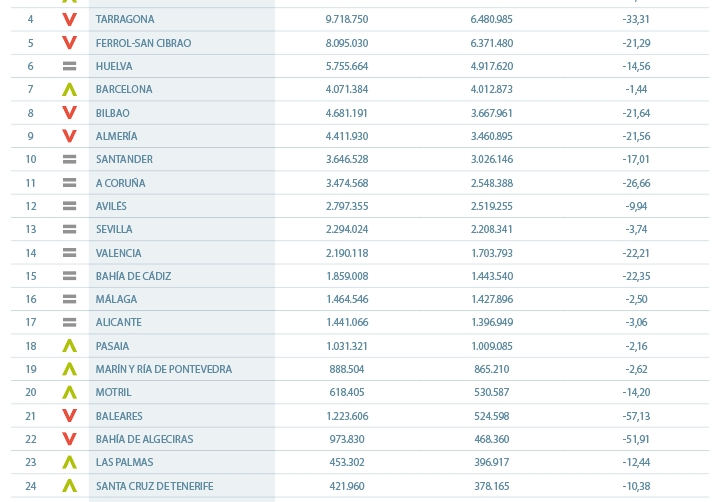Click the BAHÍA DE CÁDIZ port name
Viewport: 722px width, 502px height.
tap(134, 276)
